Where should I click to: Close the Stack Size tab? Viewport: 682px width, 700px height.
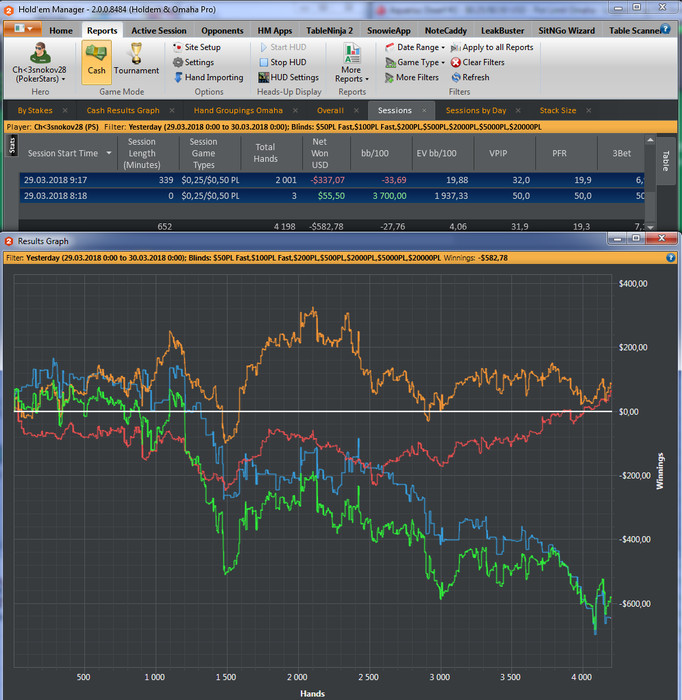[589, 110]
